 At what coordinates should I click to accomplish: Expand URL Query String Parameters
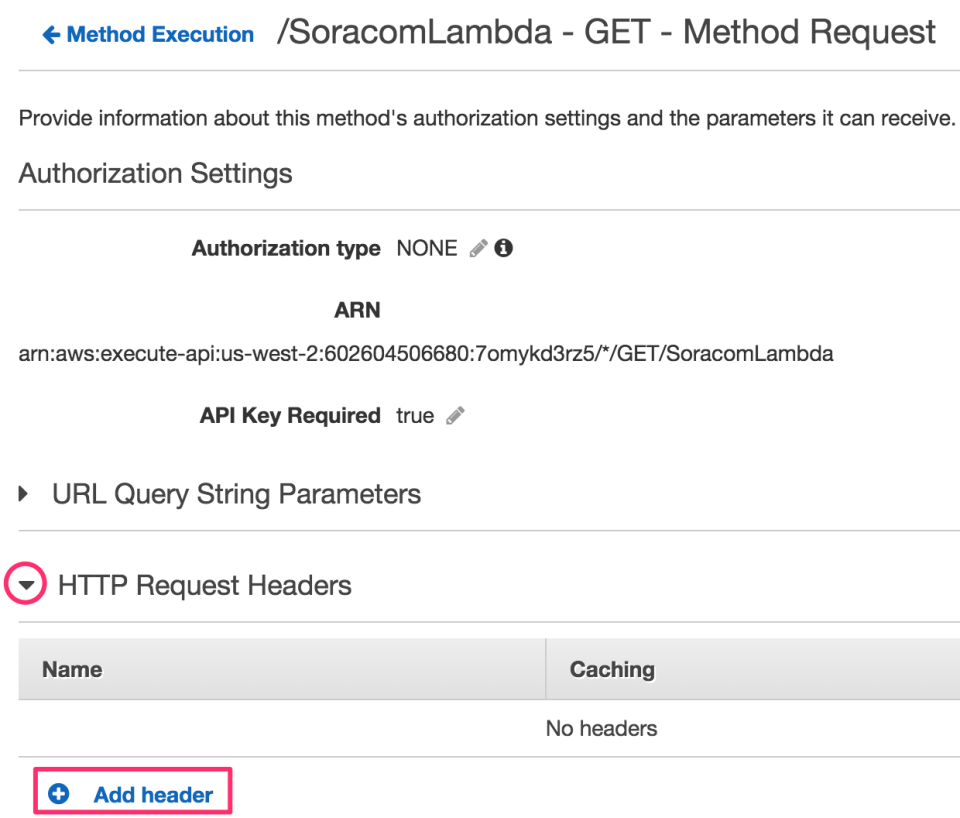[23, 493]
